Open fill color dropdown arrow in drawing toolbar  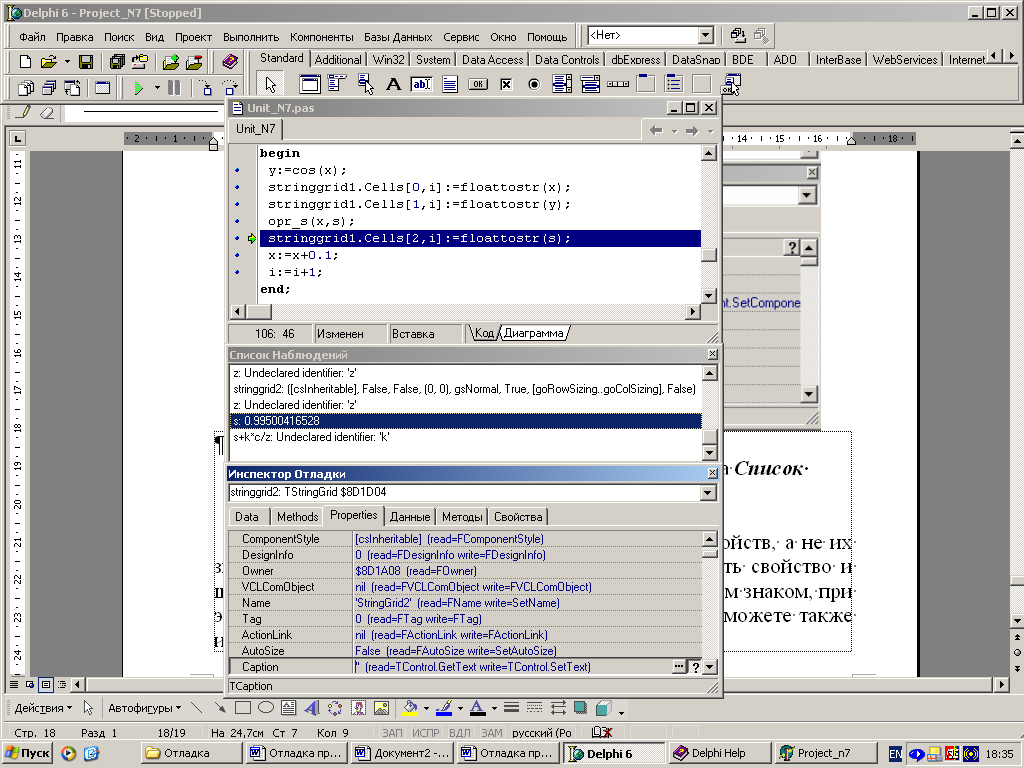pos(426,708)
